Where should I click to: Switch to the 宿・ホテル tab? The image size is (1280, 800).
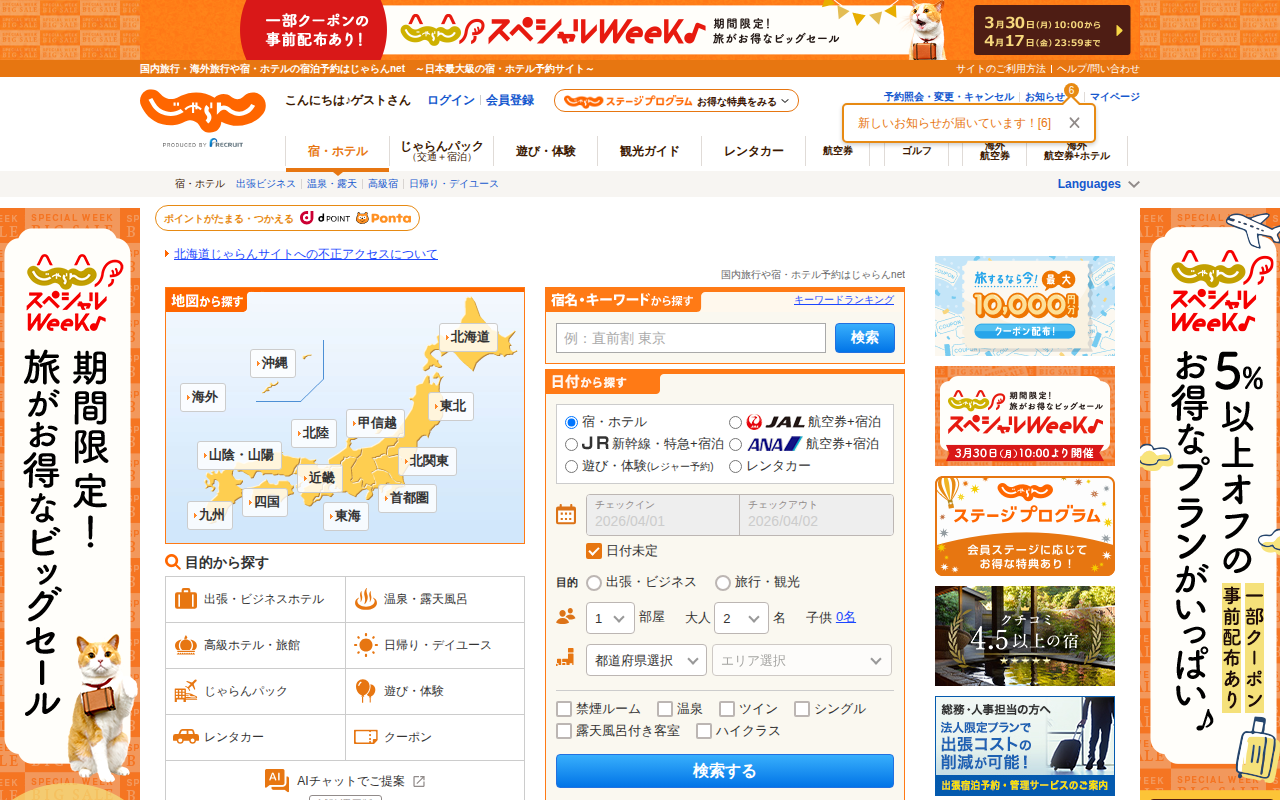point(337,151)
